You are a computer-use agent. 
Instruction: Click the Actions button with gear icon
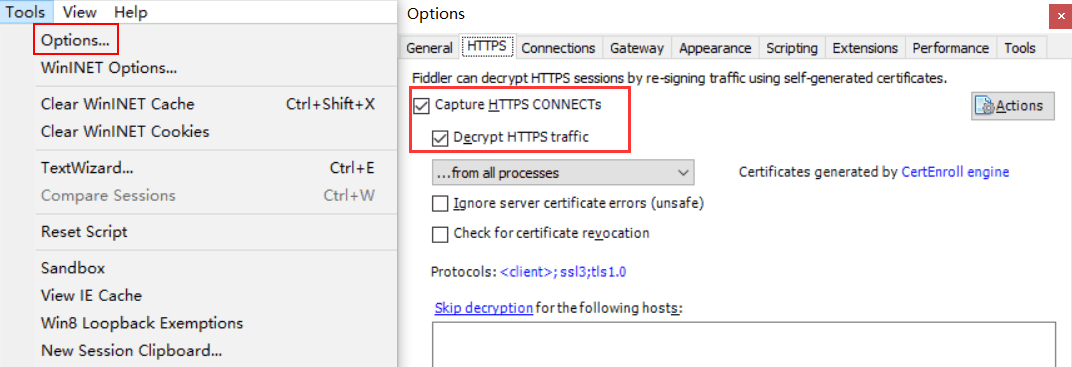(x=1013, y=106)
